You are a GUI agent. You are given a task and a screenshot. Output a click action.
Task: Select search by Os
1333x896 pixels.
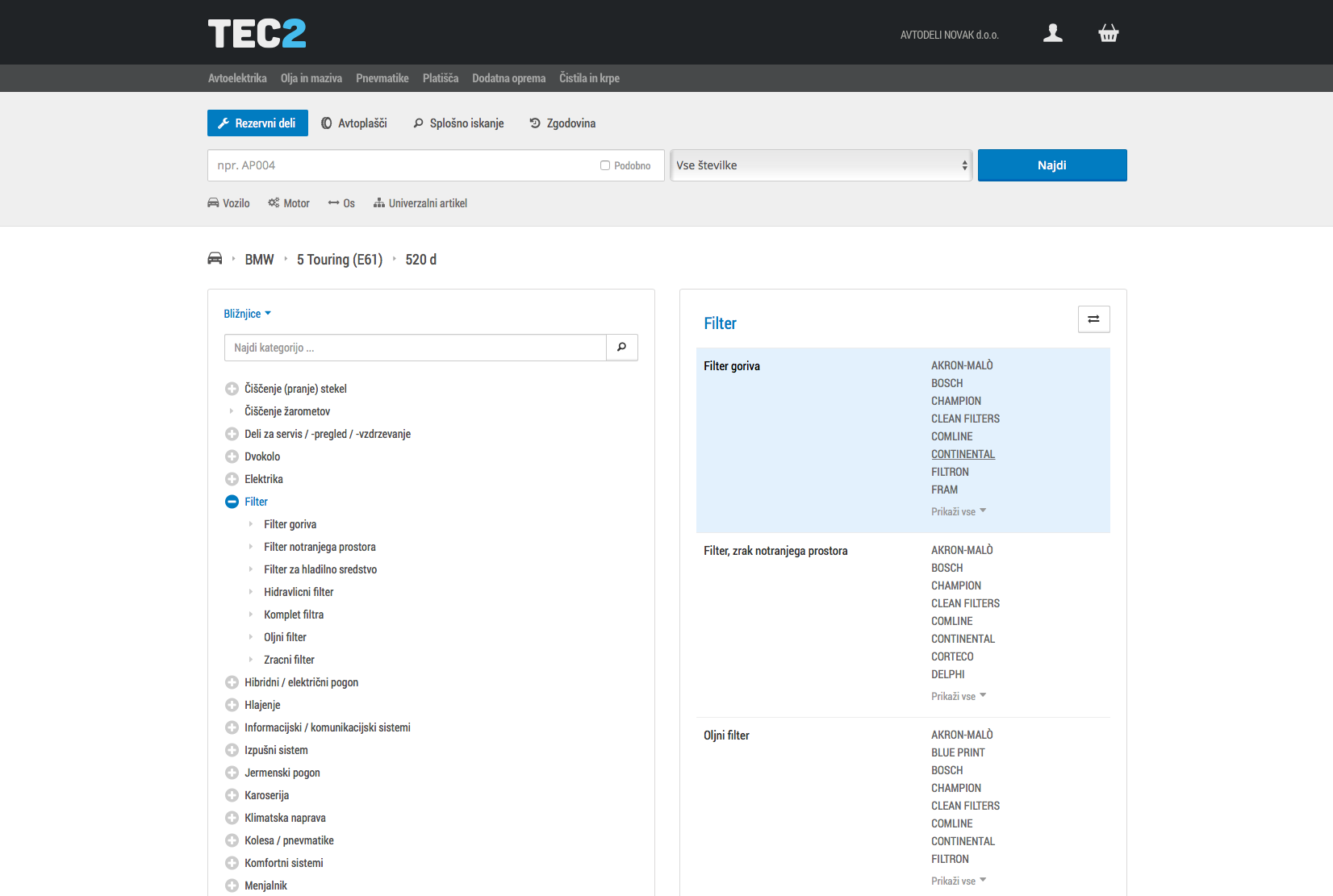(341, 203)
